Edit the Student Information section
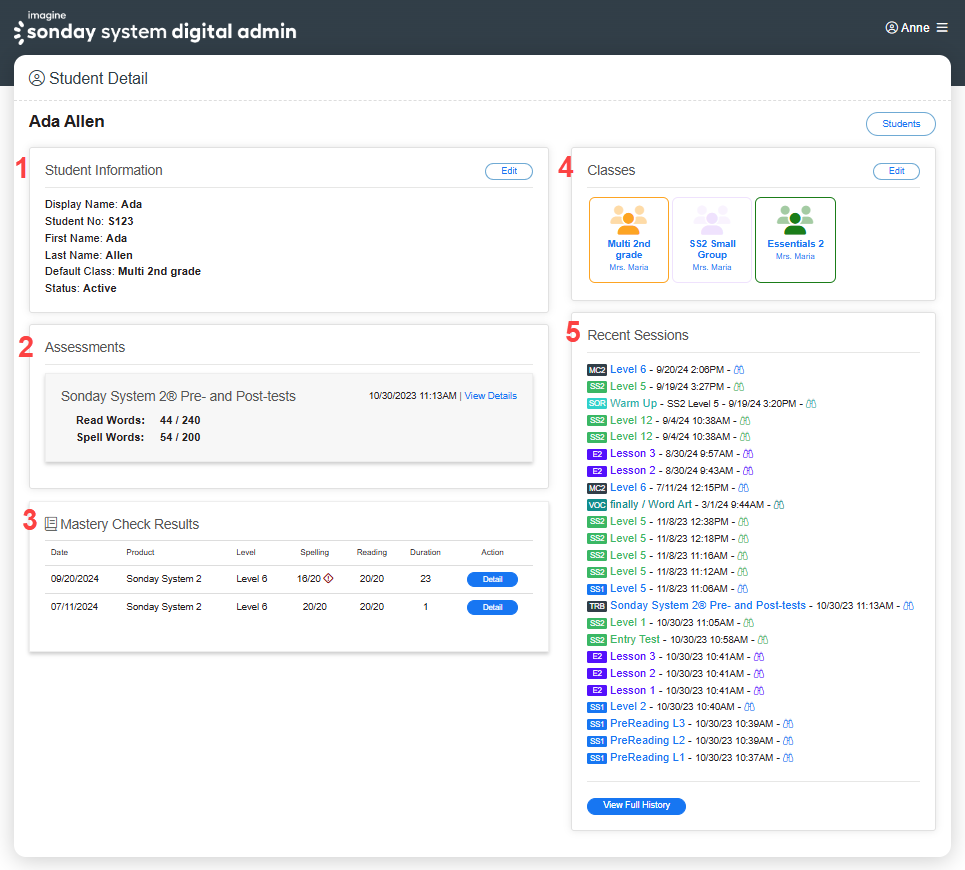The image size is (965, 870). pos(509,171)
